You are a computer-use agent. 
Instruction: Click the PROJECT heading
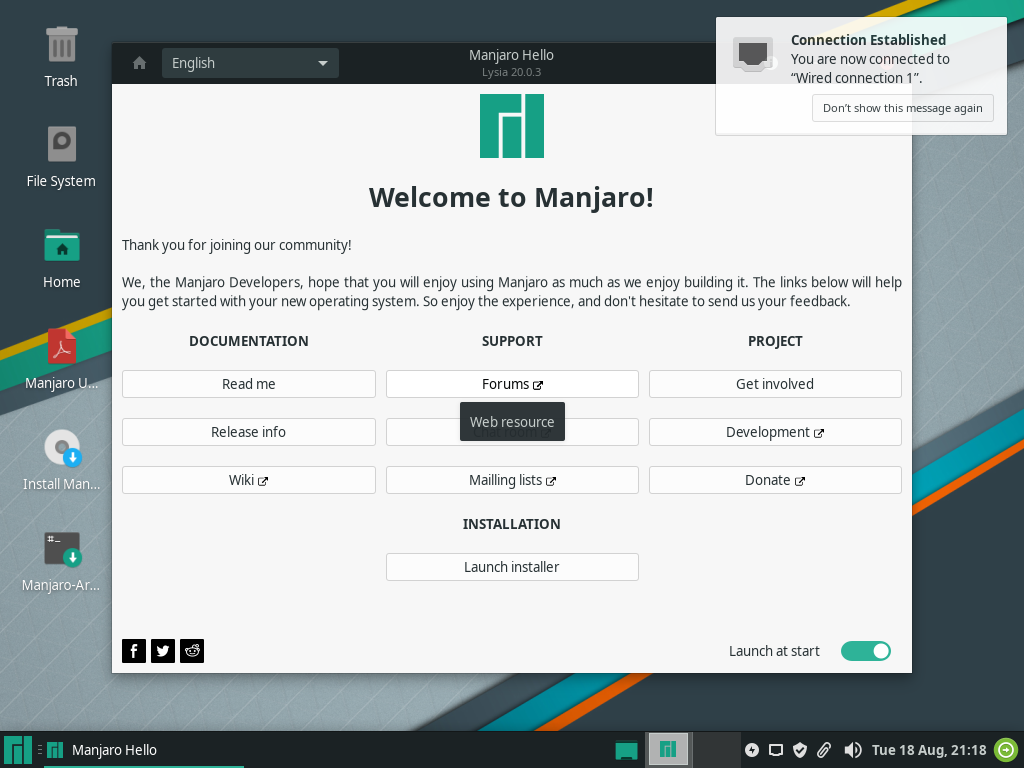775,341
